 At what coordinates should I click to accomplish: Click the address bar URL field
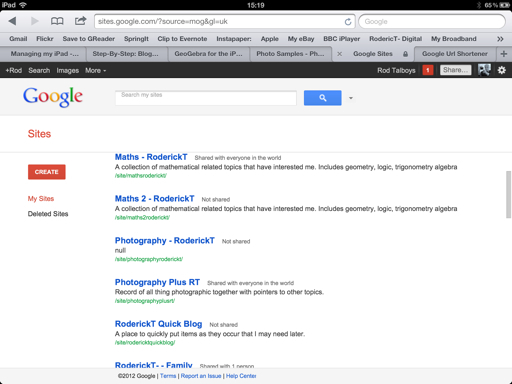(x=225, y=22)
